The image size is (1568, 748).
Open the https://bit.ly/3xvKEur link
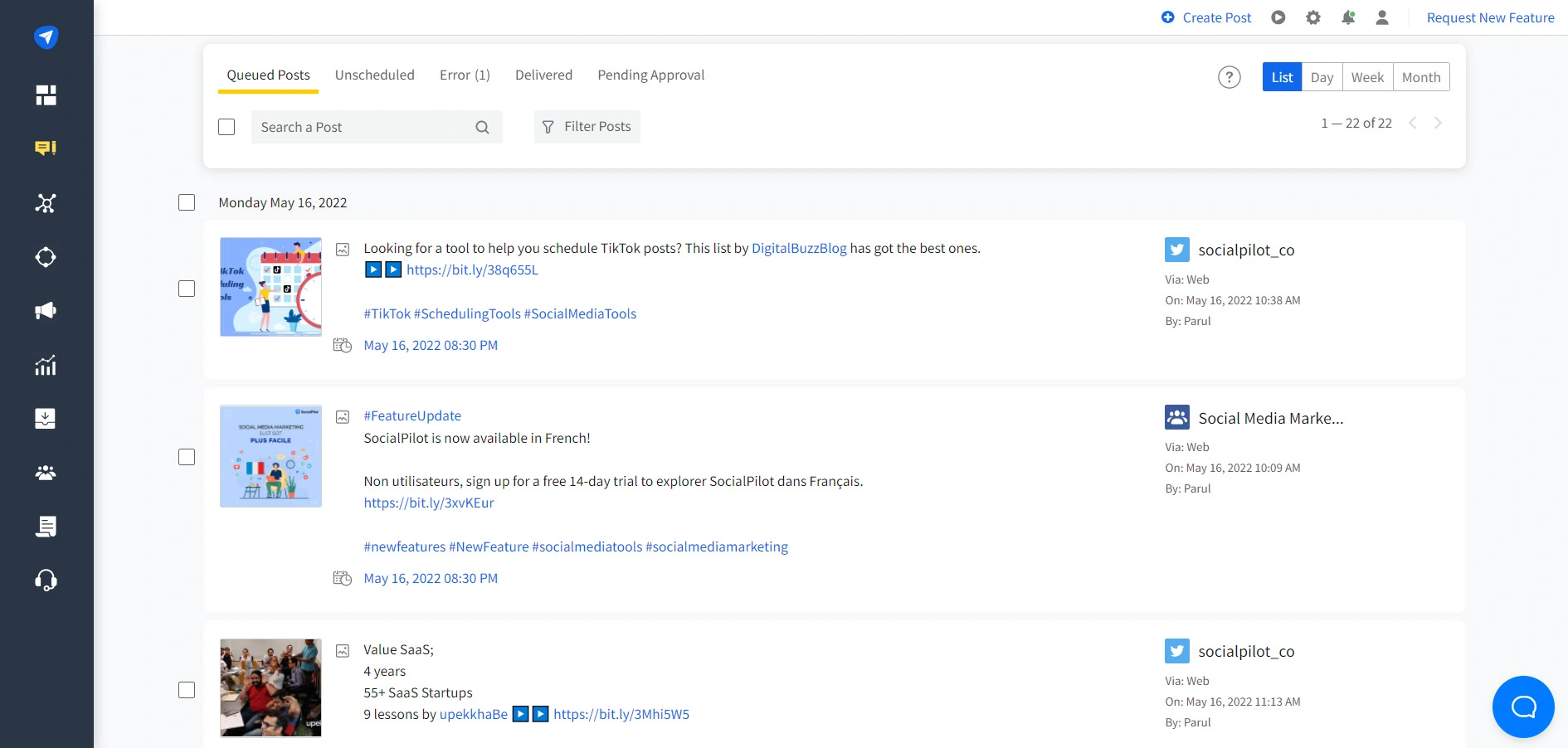click(429, 503)
